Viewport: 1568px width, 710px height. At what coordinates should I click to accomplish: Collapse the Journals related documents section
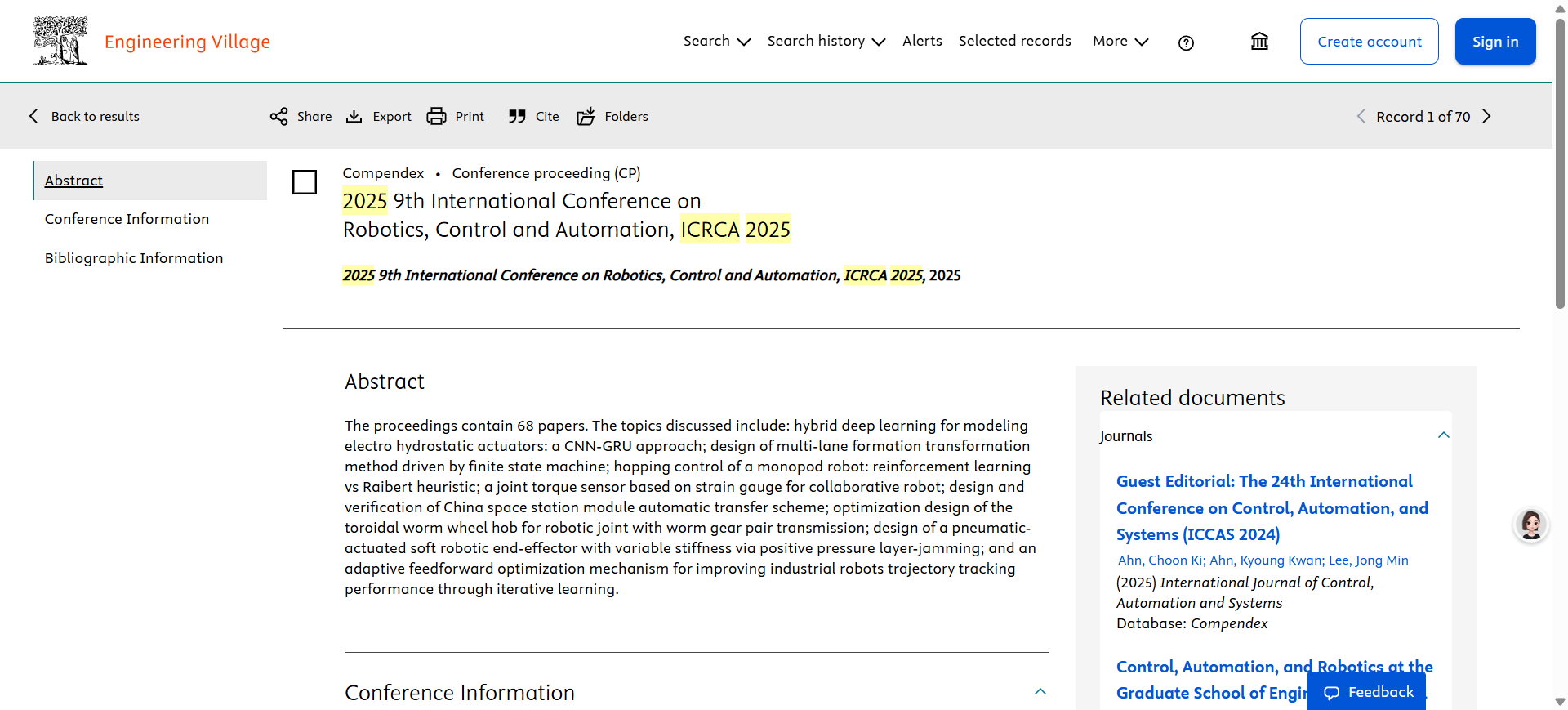pyautogui.click(x=1443, y=435)
